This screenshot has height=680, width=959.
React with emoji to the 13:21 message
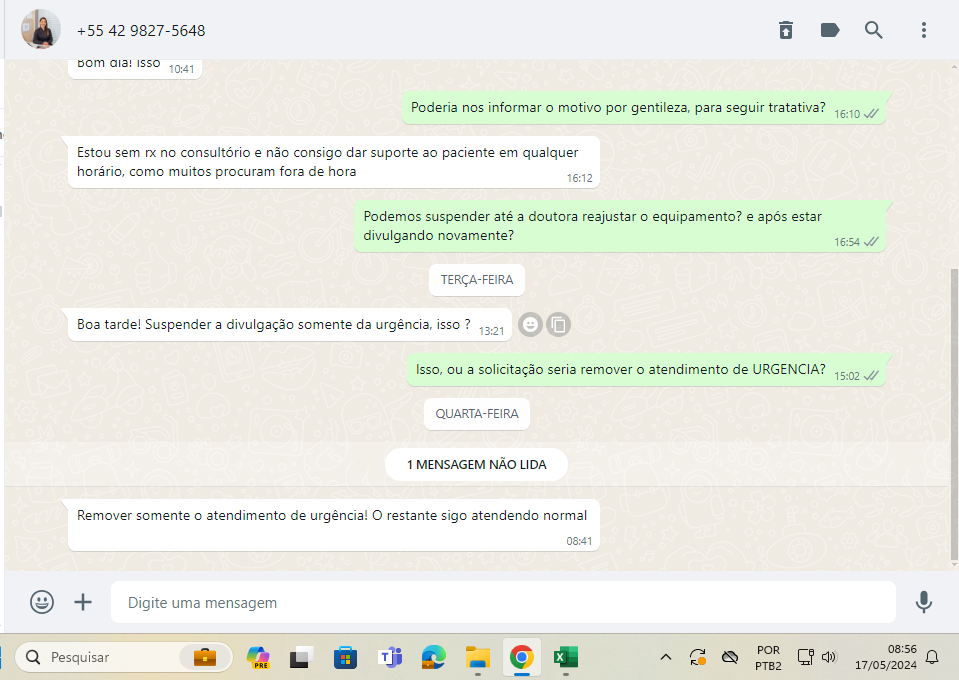531,324
